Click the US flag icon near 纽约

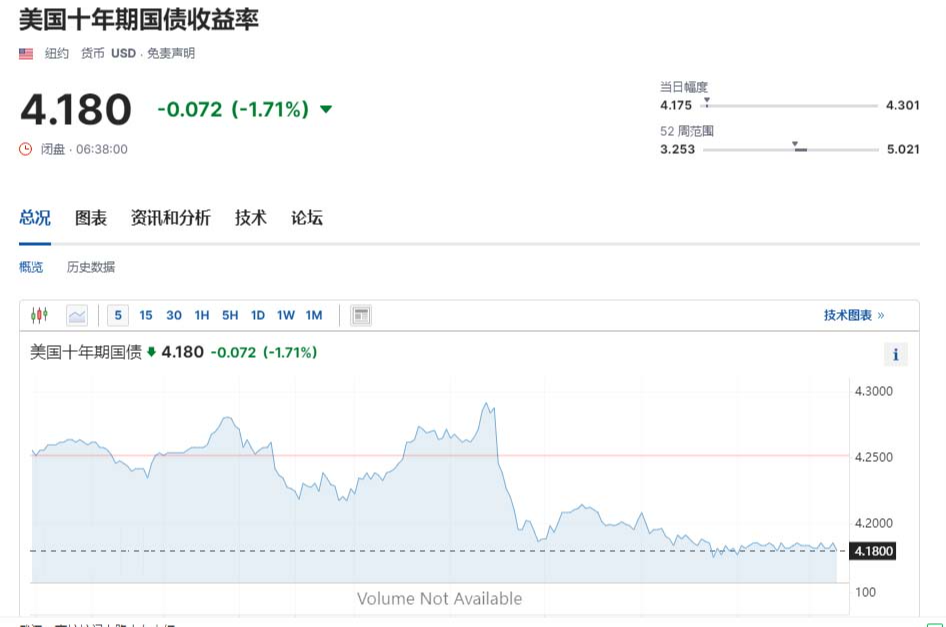[25, 55]
